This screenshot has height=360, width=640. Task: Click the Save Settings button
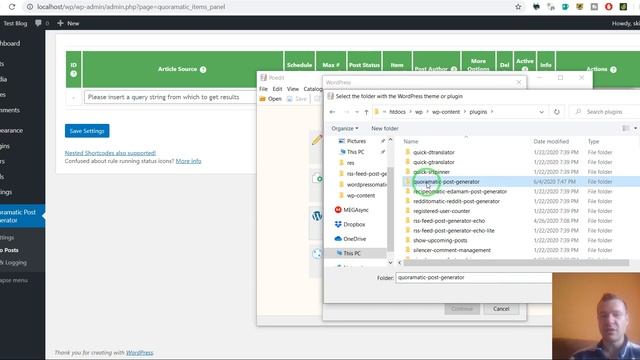click(87, 131)
